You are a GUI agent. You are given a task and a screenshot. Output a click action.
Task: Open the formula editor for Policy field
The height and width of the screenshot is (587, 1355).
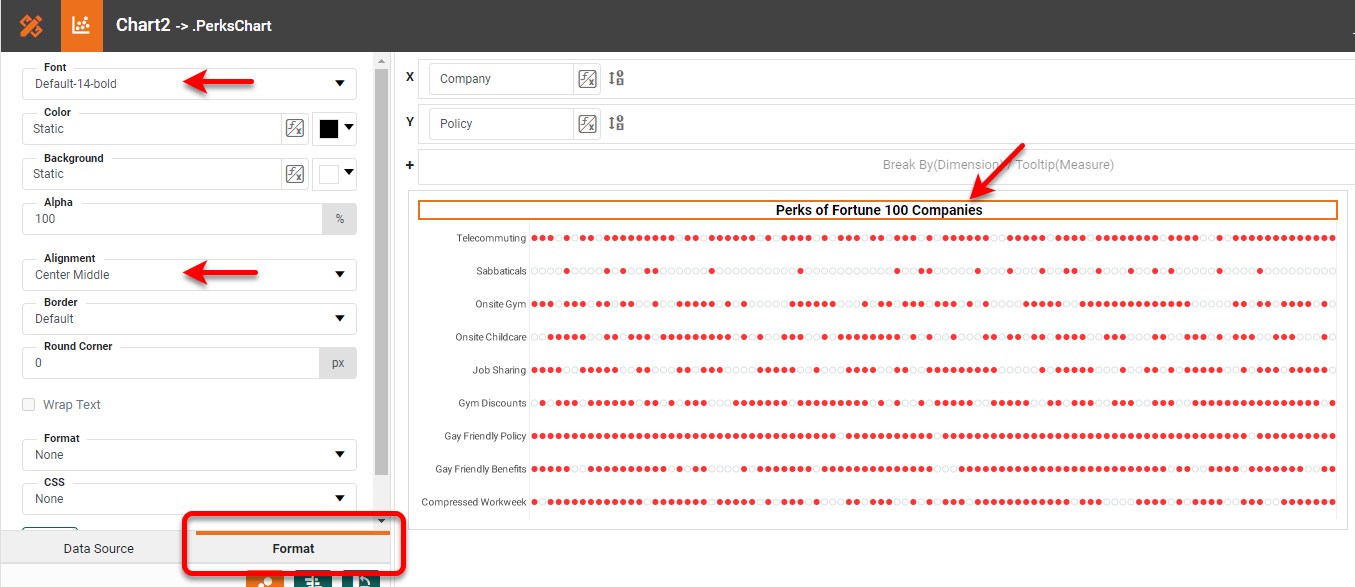[587, 124]
